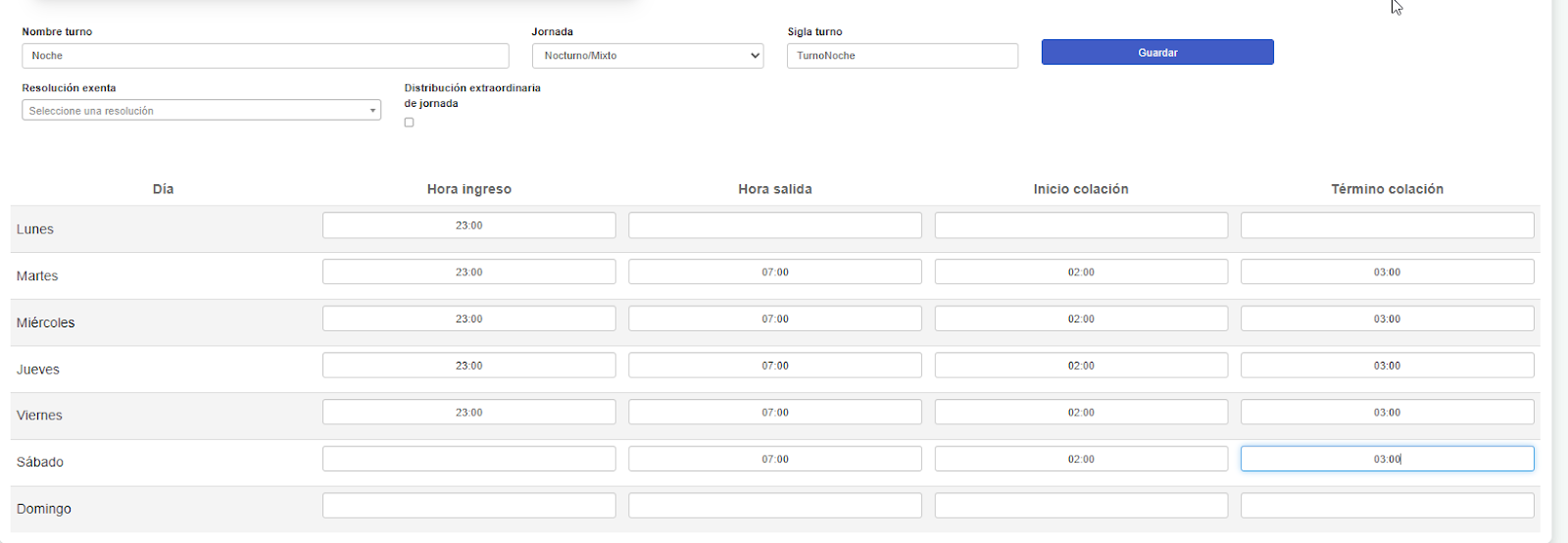Click the Nombre turno text field
The image size is (1568, 543).
pos(265,56)
